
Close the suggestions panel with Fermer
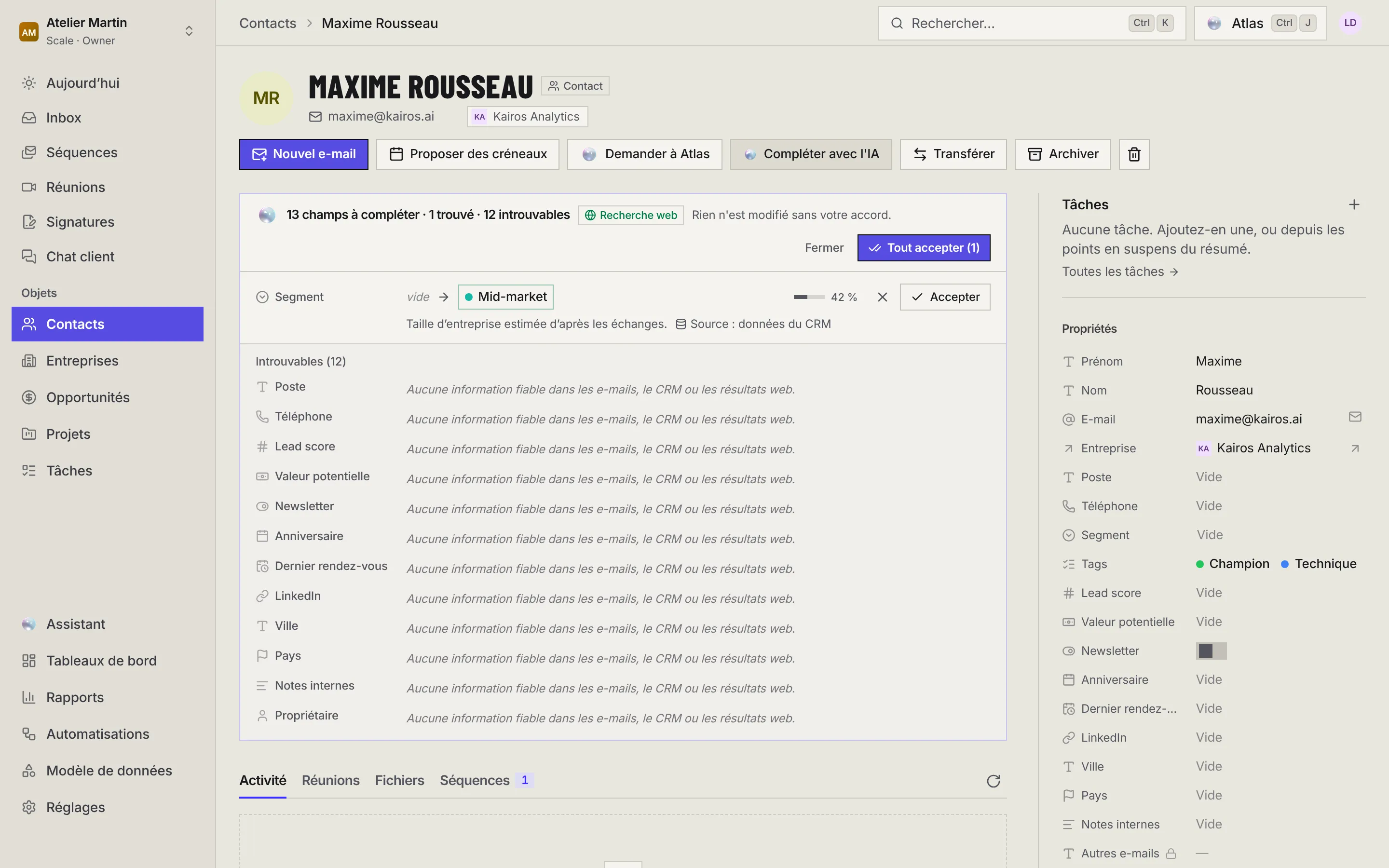pos(824,247)
